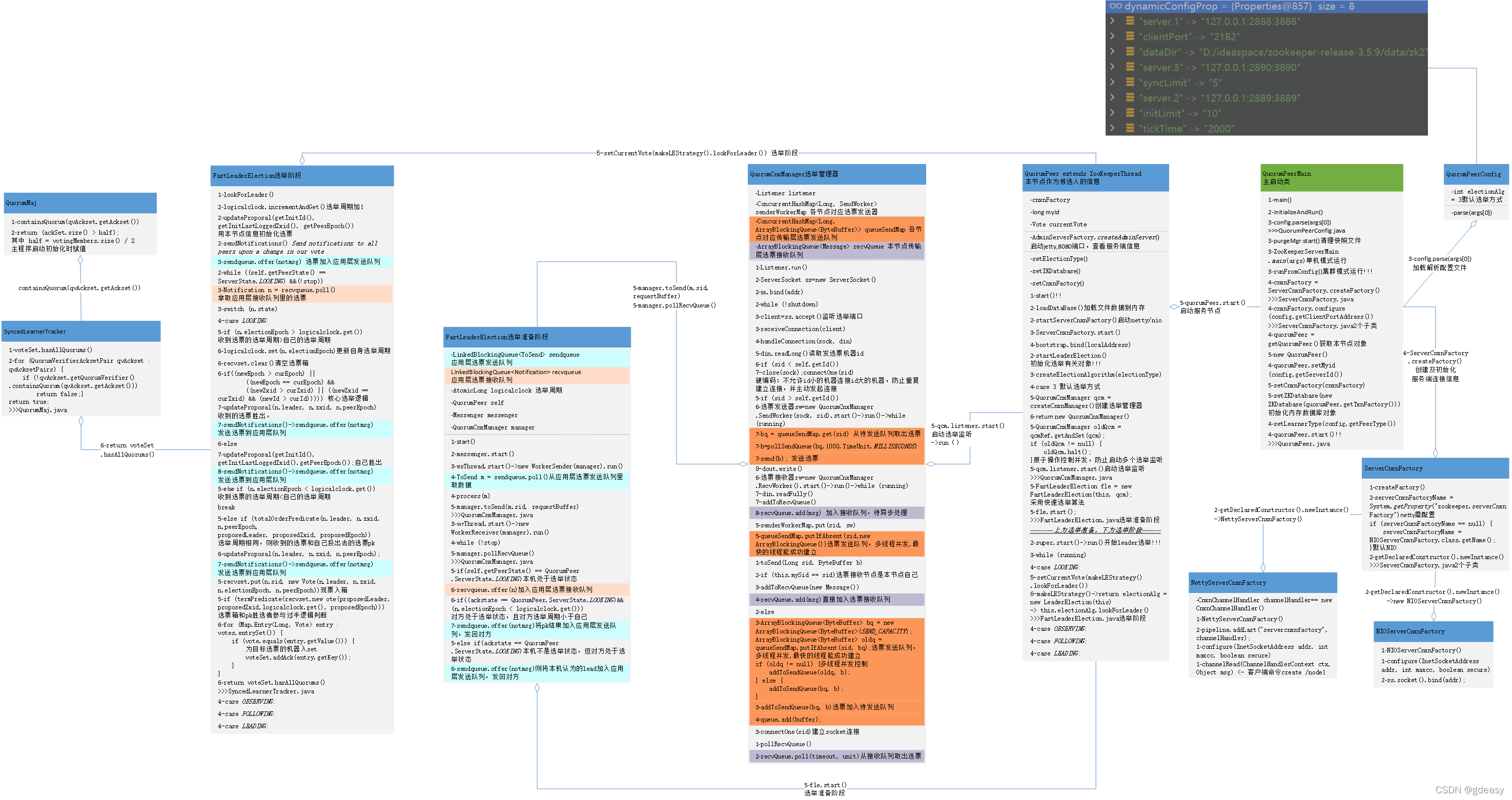Screen dimensions: 1512x800
Task: Click the LinkedBlockingQueue<Notification> recvqueue field
Action: (x=537, y=376)
